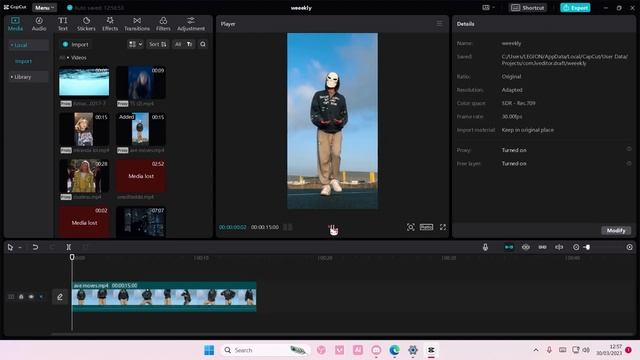This screenshot has width=640, height=360.
Task: Click the Shortcut button
Action: point(528,8)
